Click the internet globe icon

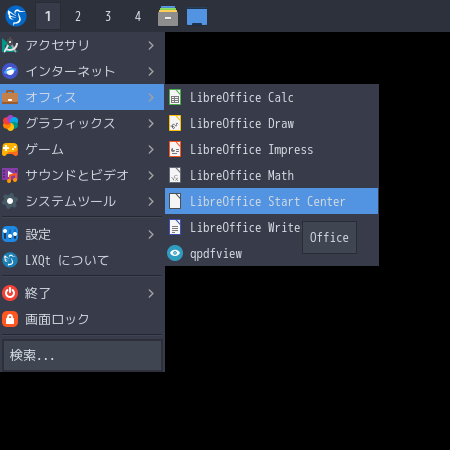pos(10,71)
